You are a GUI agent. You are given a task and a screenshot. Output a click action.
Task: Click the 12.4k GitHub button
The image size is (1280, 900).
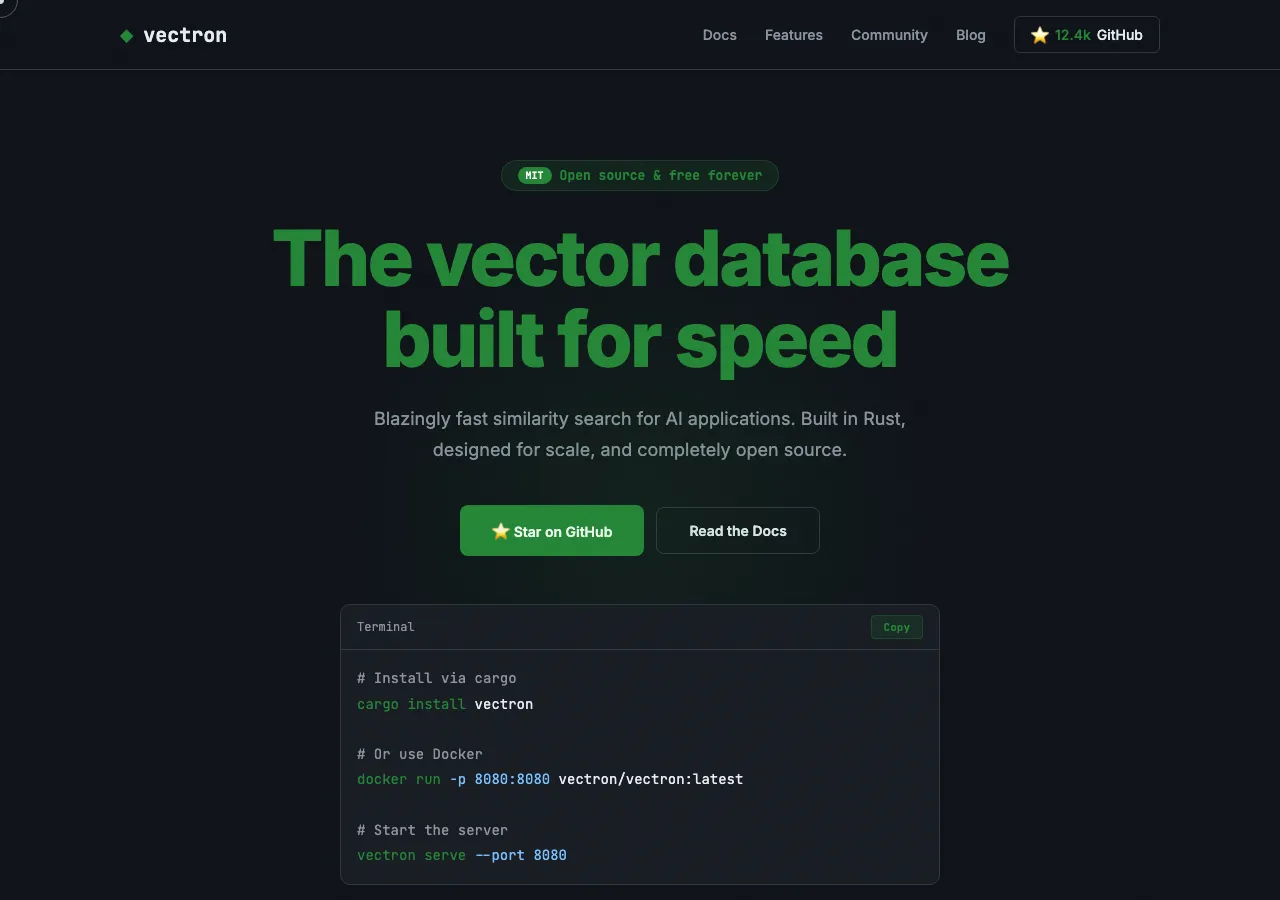(1086, 34)
